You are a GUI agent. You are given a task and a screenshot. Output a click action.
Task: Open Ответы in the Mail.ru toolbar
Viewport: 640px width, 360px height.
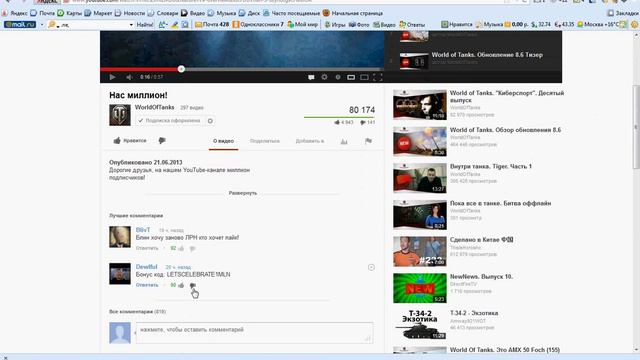click(x=412, y=24)
